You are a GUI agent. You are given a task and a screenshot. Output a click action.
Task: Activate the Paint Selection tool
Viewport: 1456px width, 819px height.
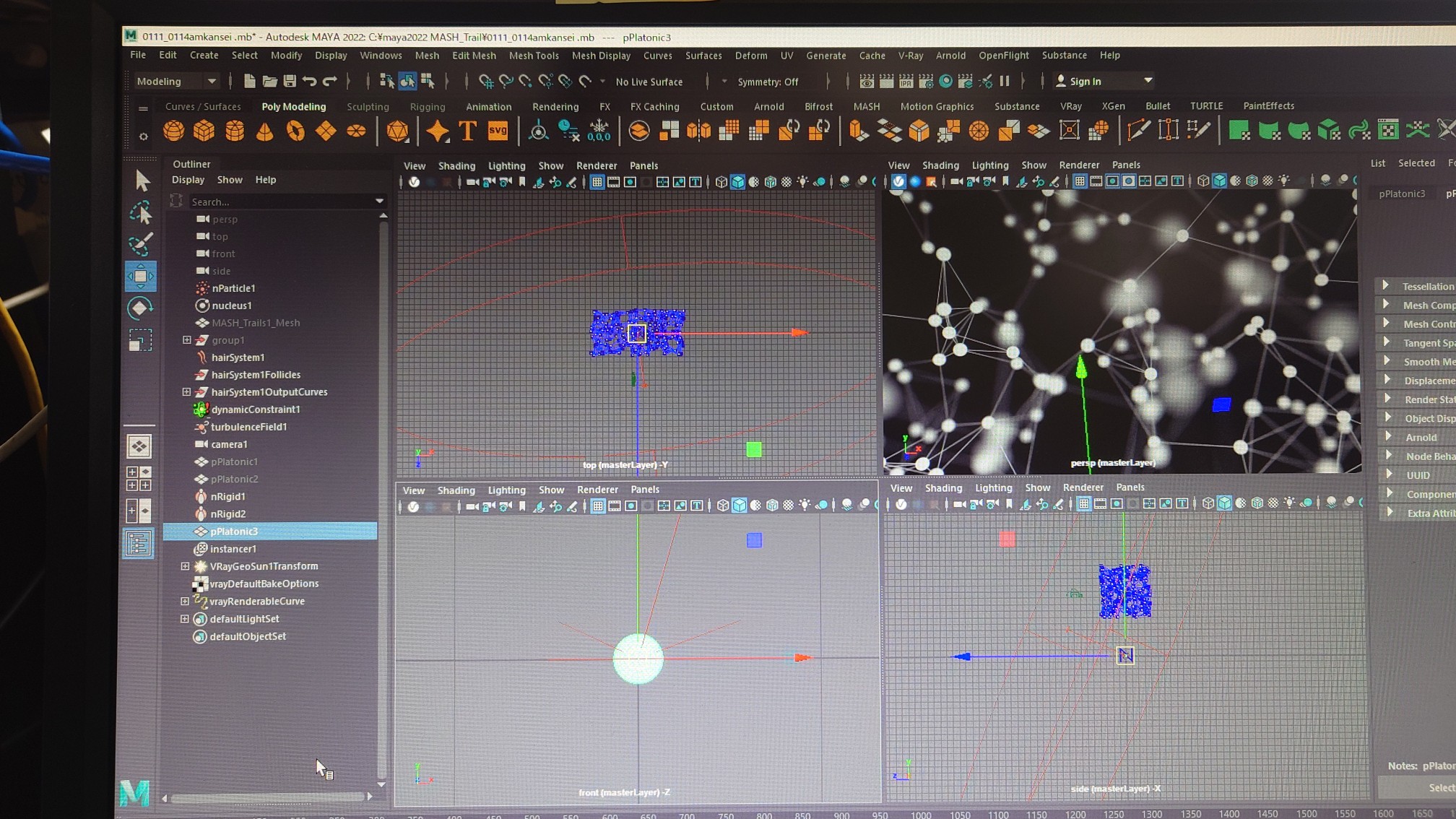point(141,244)
